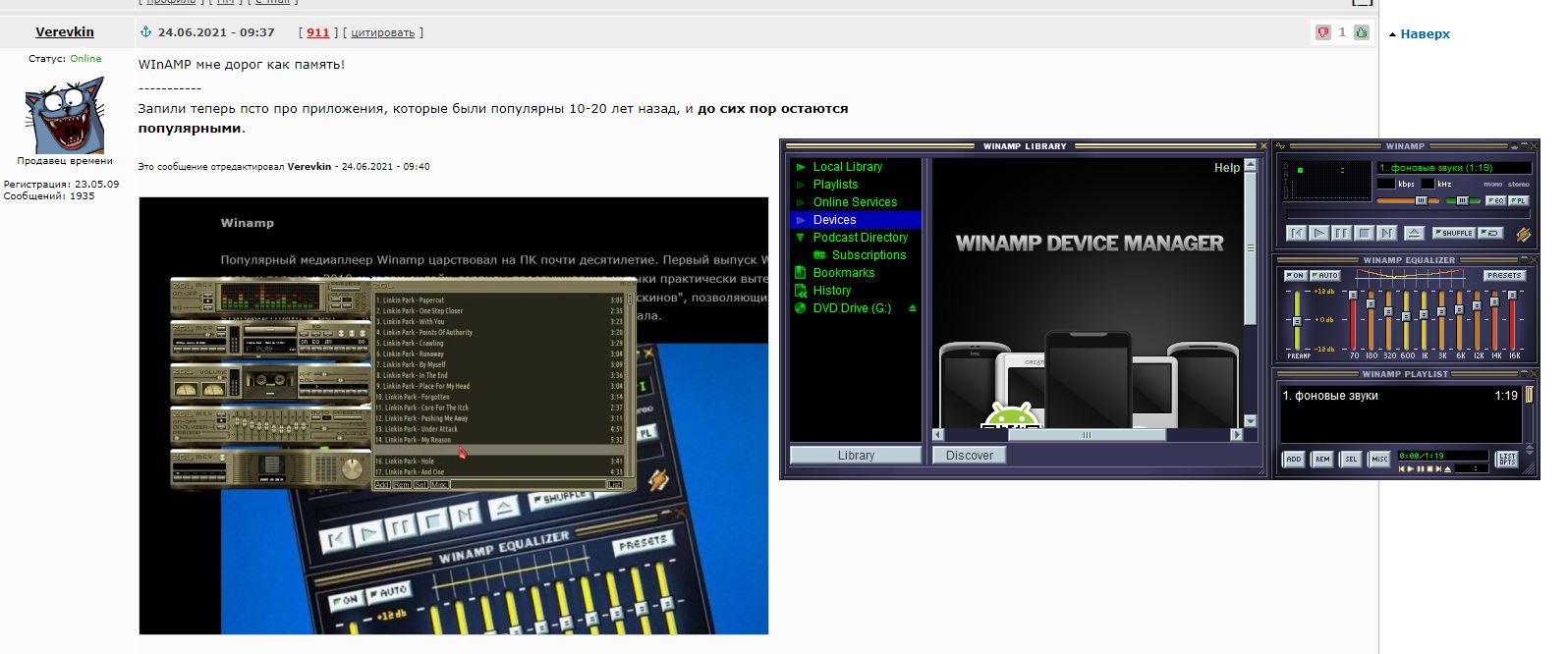Click the horizontal scrollbar left arrow
1568x654 pixels.
[x=938, y=435]
